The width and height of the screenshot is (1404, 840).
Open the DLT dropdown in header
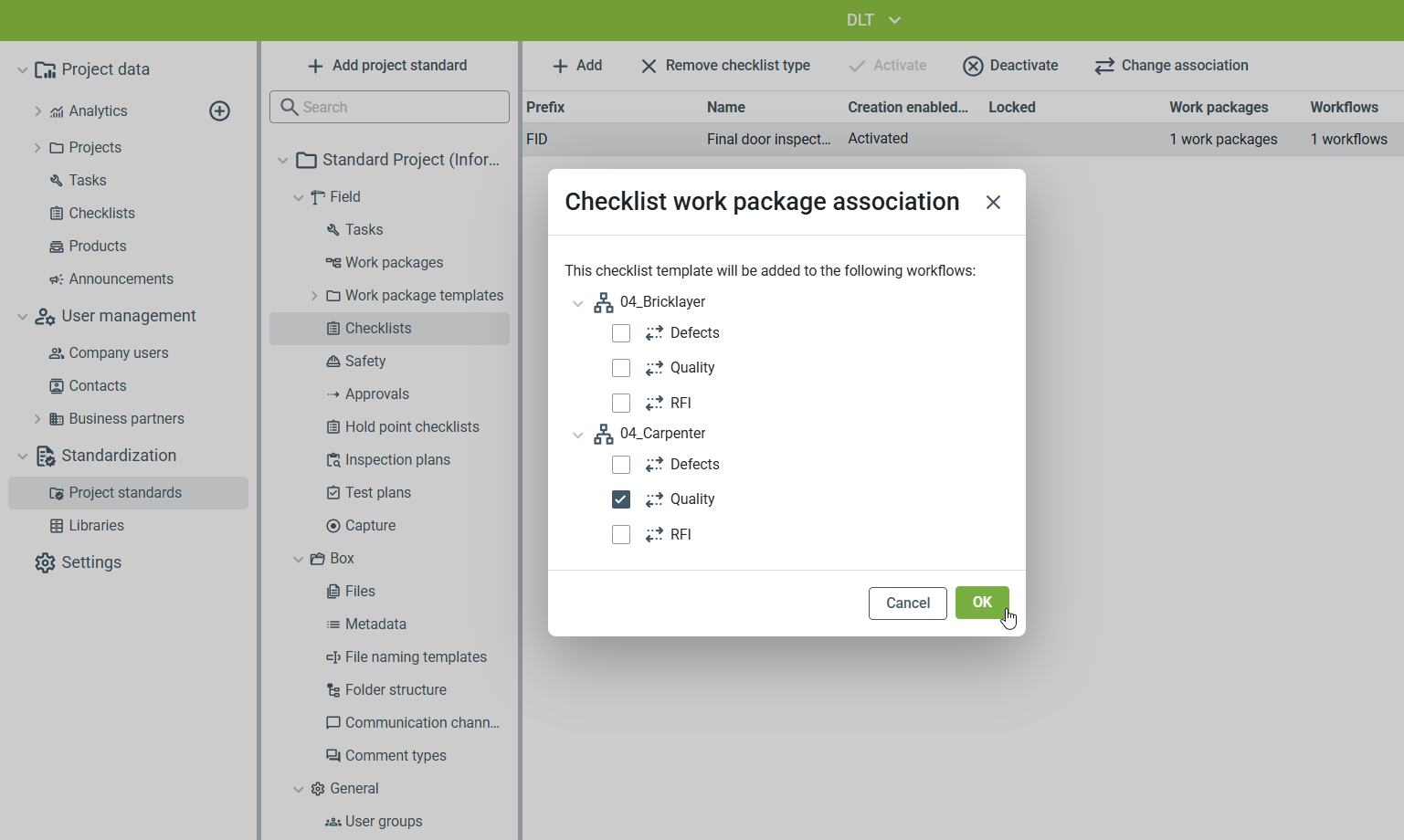tap(873, 20)
